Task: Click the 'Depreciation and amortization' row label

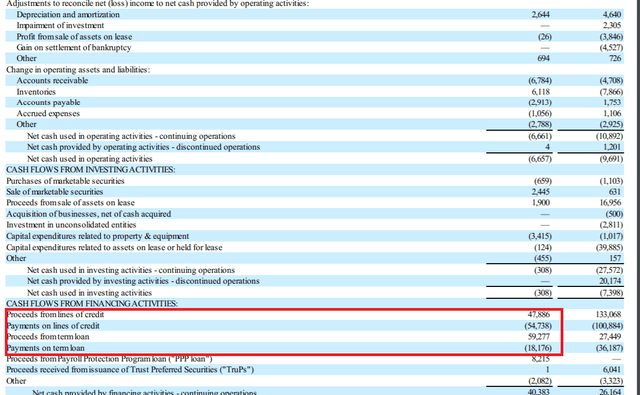Action: (x=68, y=15)
